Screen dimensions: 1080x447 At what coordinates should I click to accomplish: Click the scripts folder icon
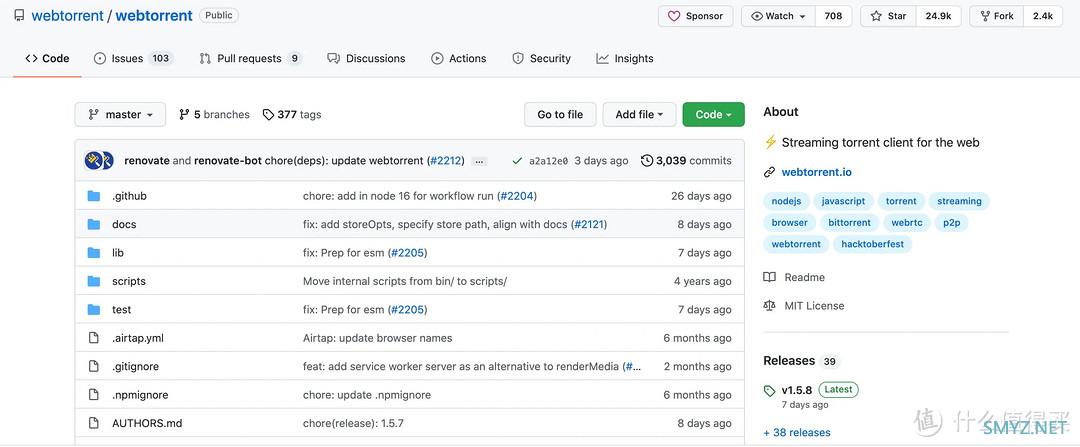[x=94, y=281]
